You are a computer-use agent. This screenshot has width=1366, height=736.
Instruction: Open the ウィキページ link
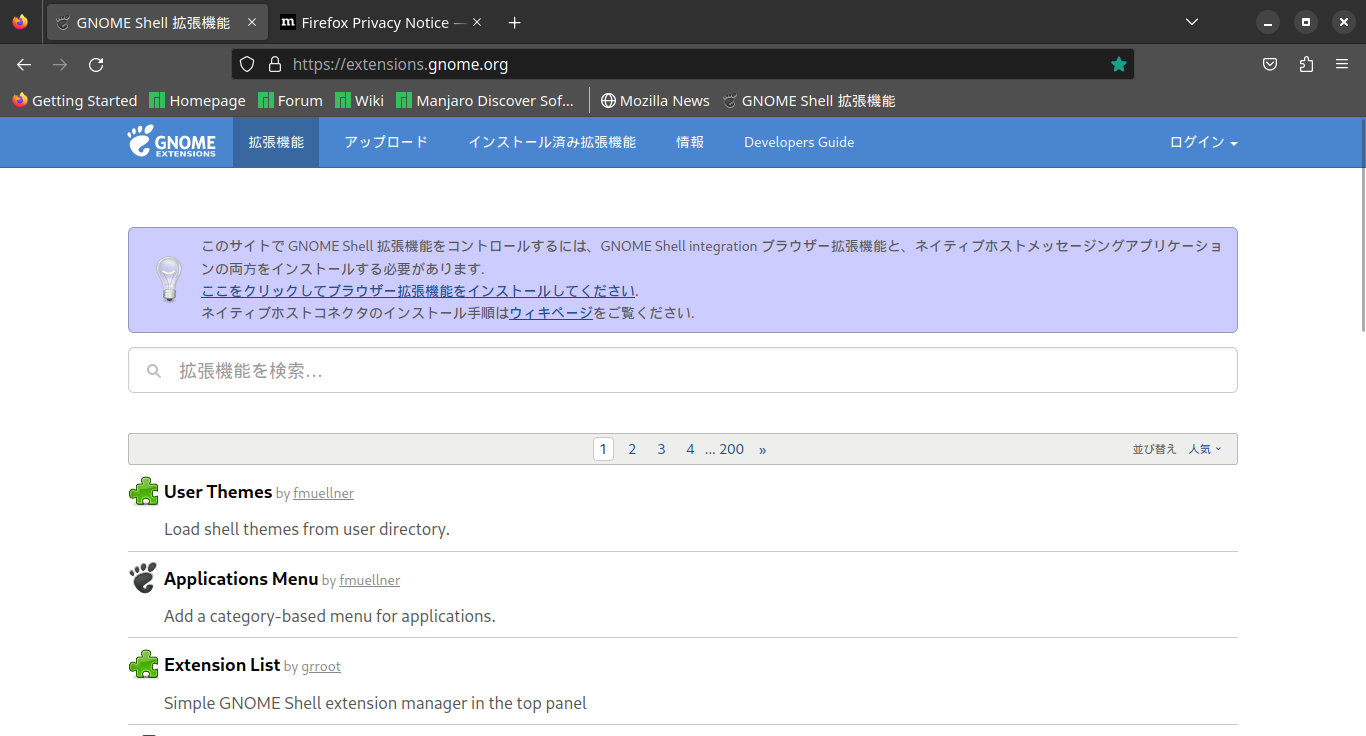[551, 313]
